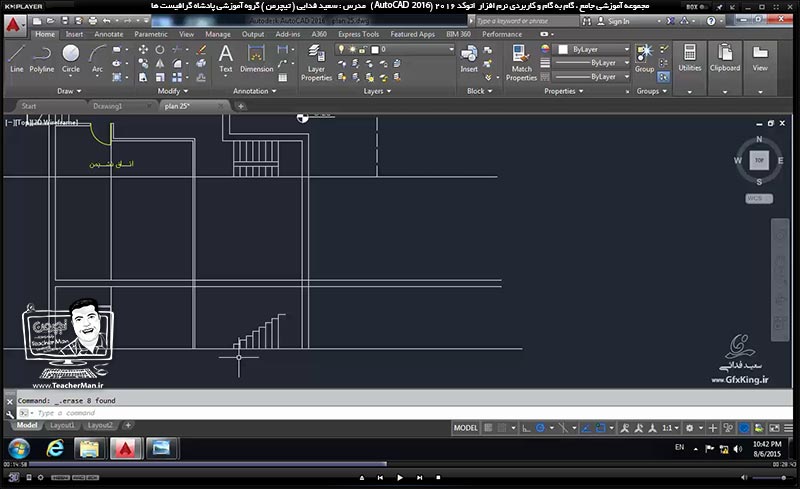Toggle snap mode in status bar

502,428
